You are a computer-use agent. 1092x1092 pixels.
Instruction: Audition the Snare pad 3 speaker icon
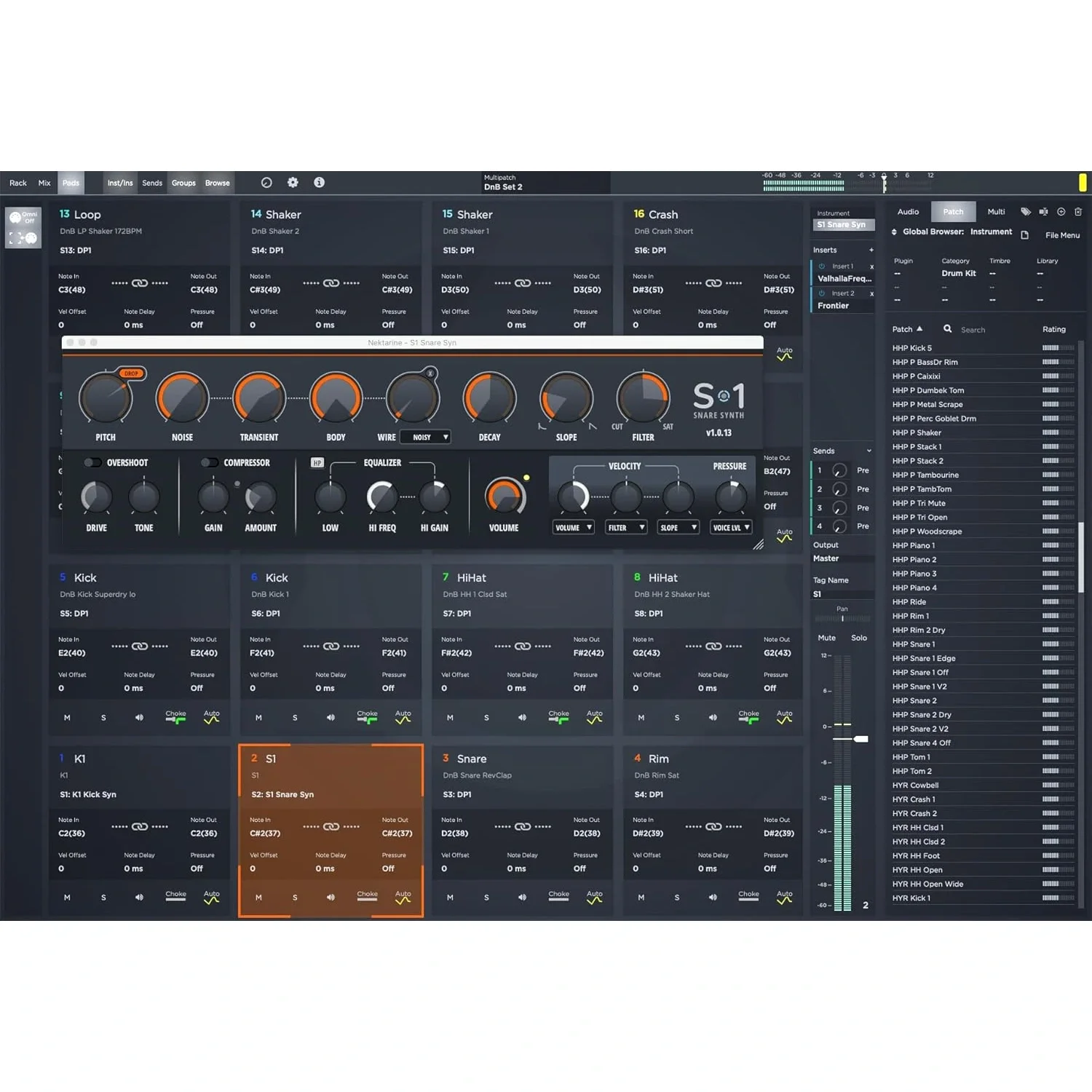(x=522, y=898)
